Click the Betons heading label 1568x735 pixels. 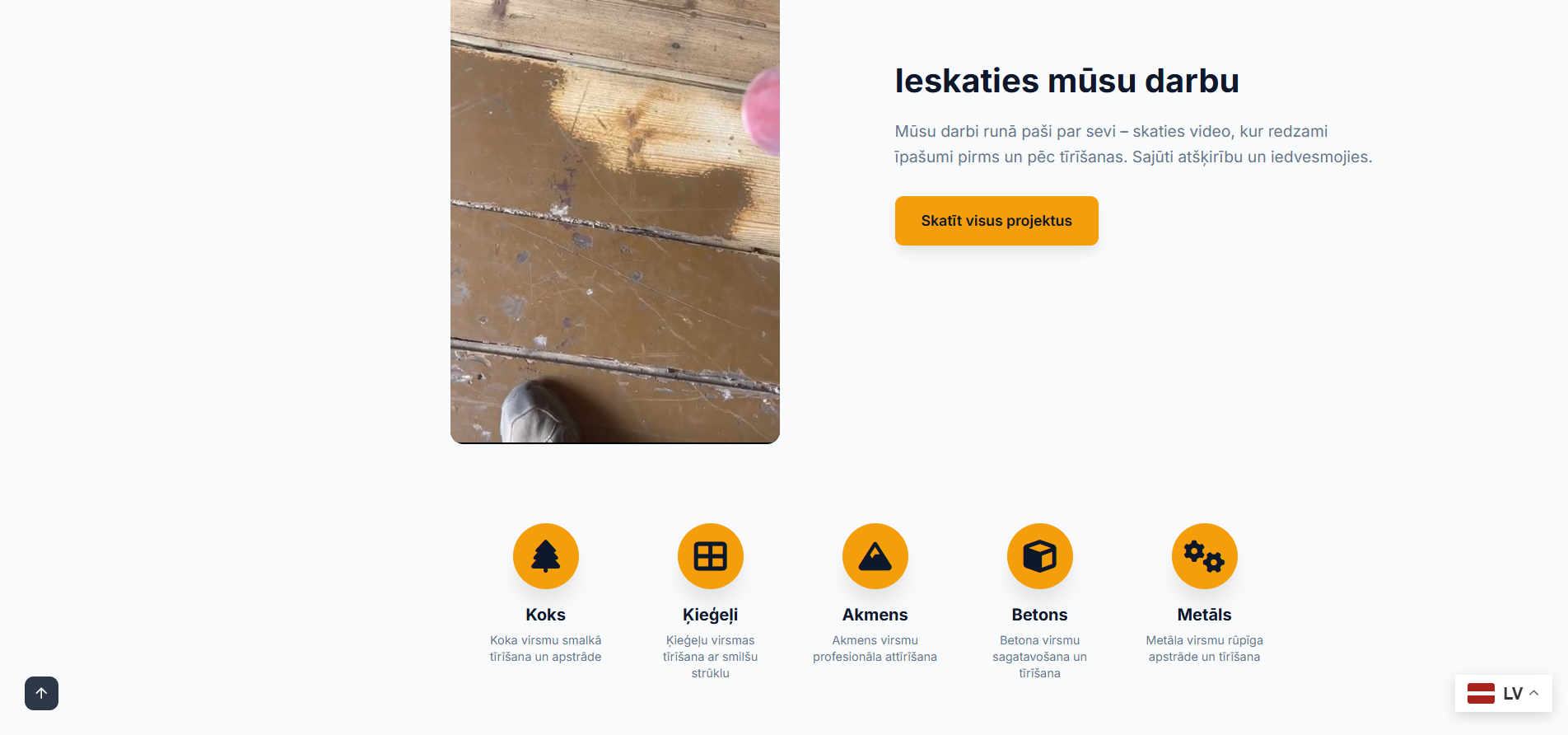click(x=1039, y=615)
